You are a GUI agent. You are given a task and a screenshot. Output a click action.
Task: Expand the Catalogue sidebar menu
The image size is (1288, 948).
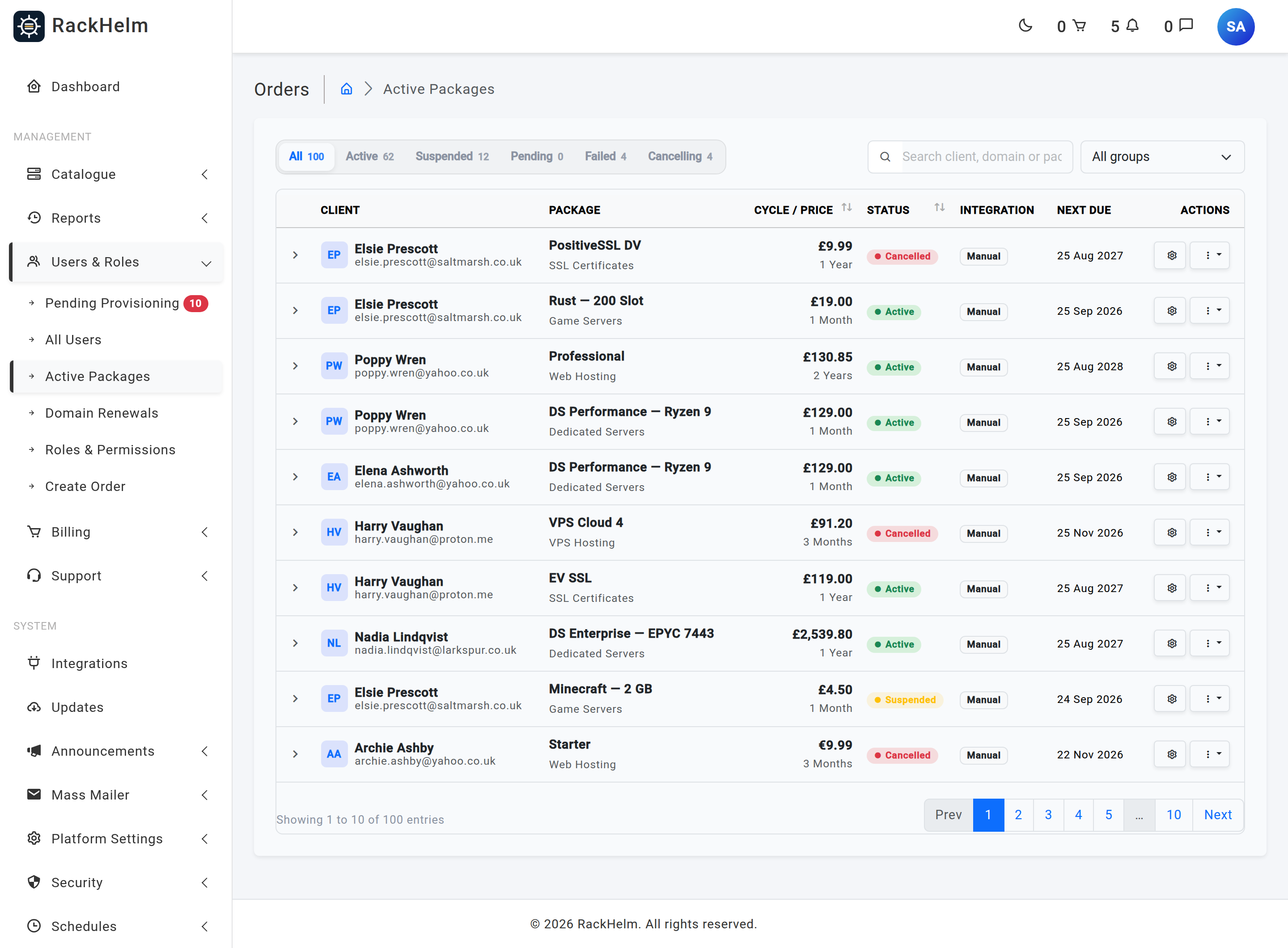(x=116, y=174)
